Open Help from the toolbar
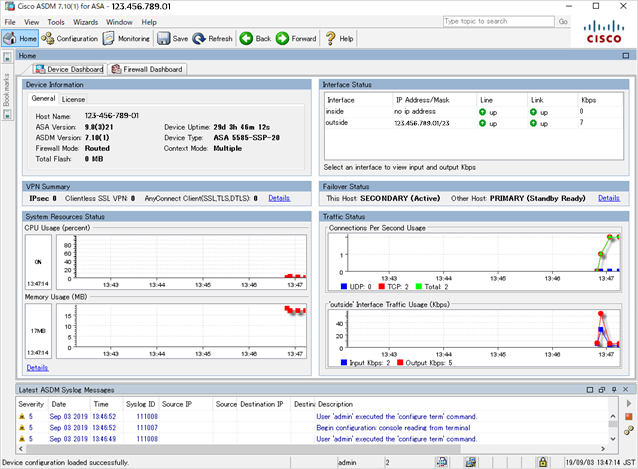The width and height of the screenshot is (638, 469). [x=340, y=38]
